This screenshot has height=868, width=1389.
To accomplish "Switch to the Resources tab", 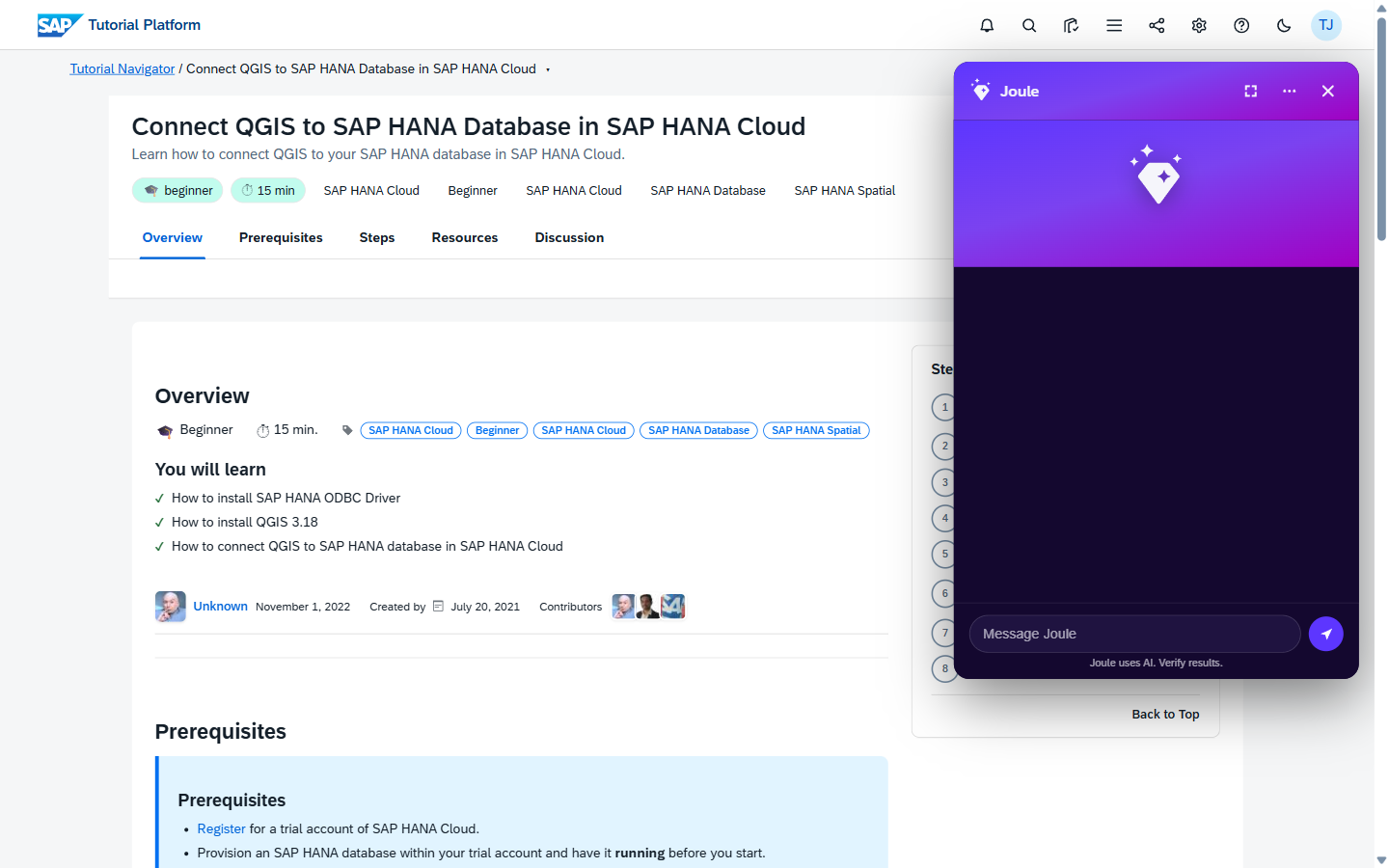I will (x=465, y=237).
